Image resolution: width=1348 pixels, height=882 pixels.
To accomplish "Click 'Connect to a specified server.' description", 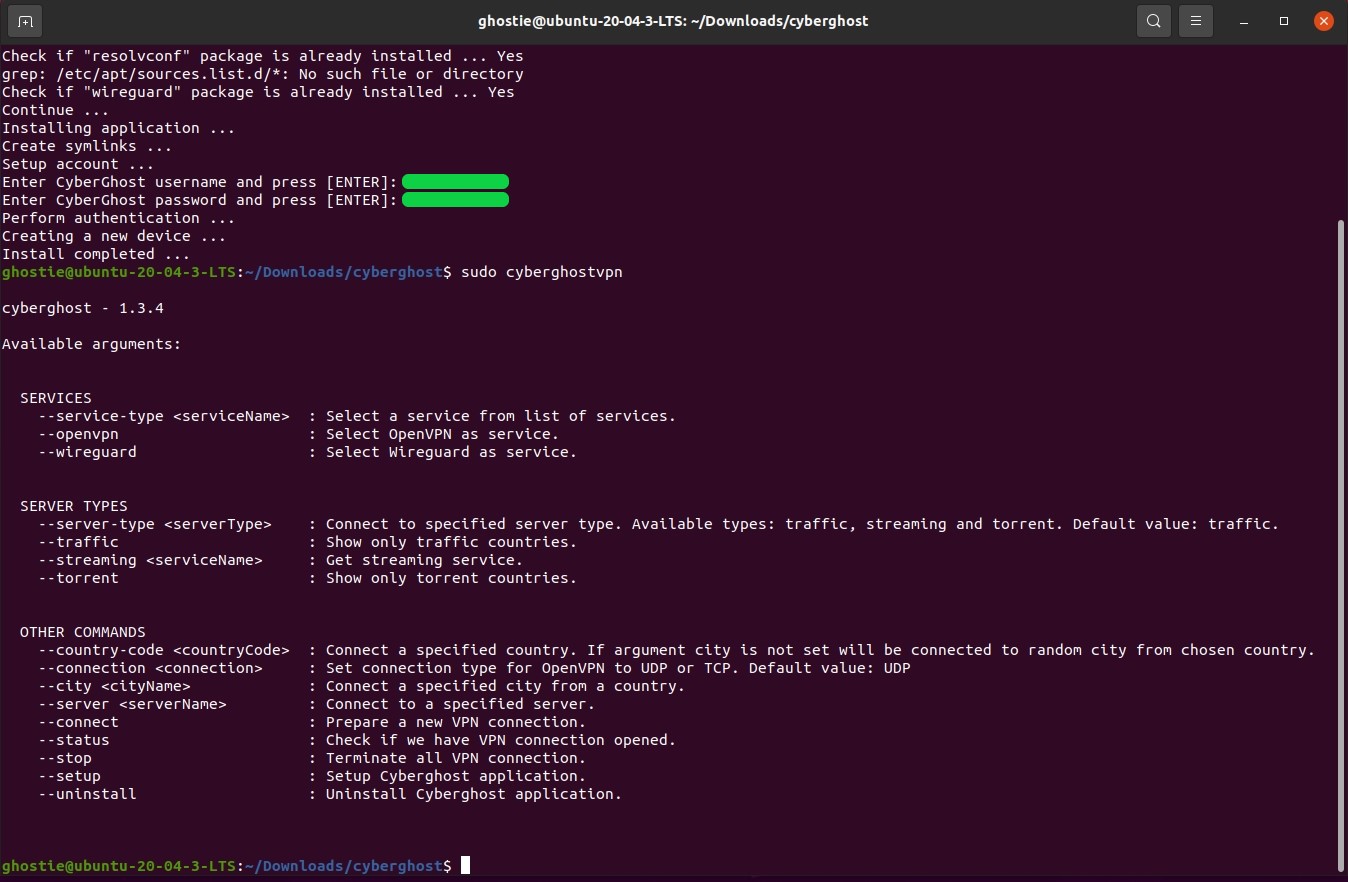I will point(460,704).
